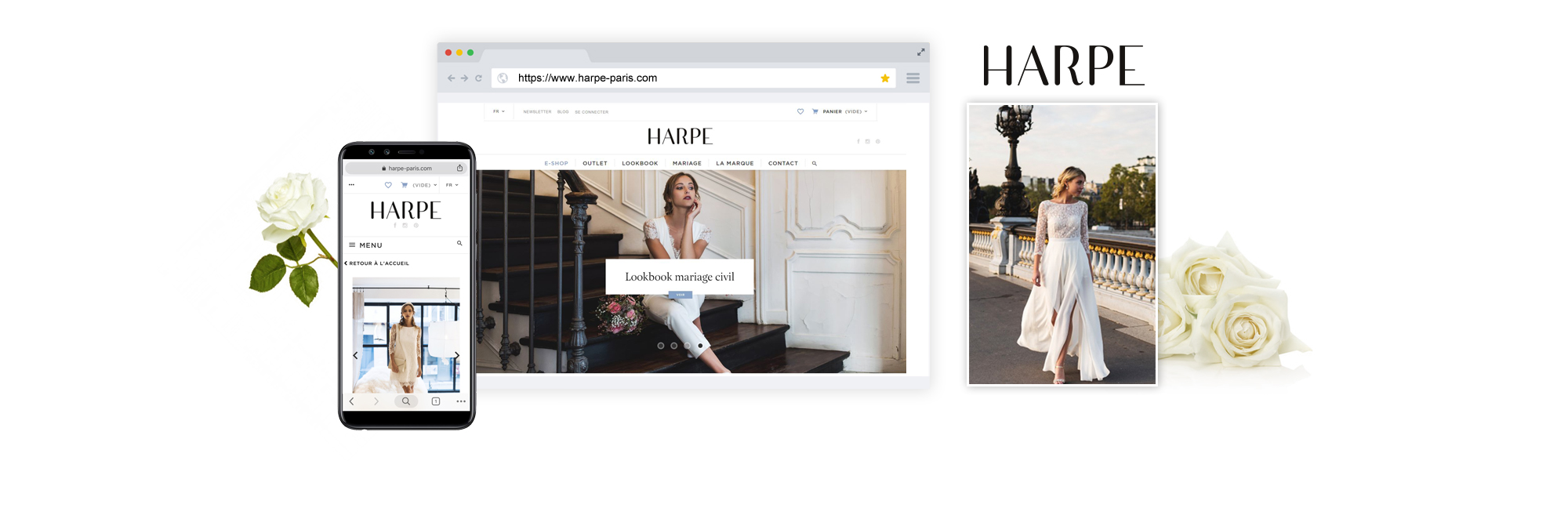Tap the Pinterest icon under phone HARPE logo
This screenshot has height=508, width=1568.
coord(416,226)
